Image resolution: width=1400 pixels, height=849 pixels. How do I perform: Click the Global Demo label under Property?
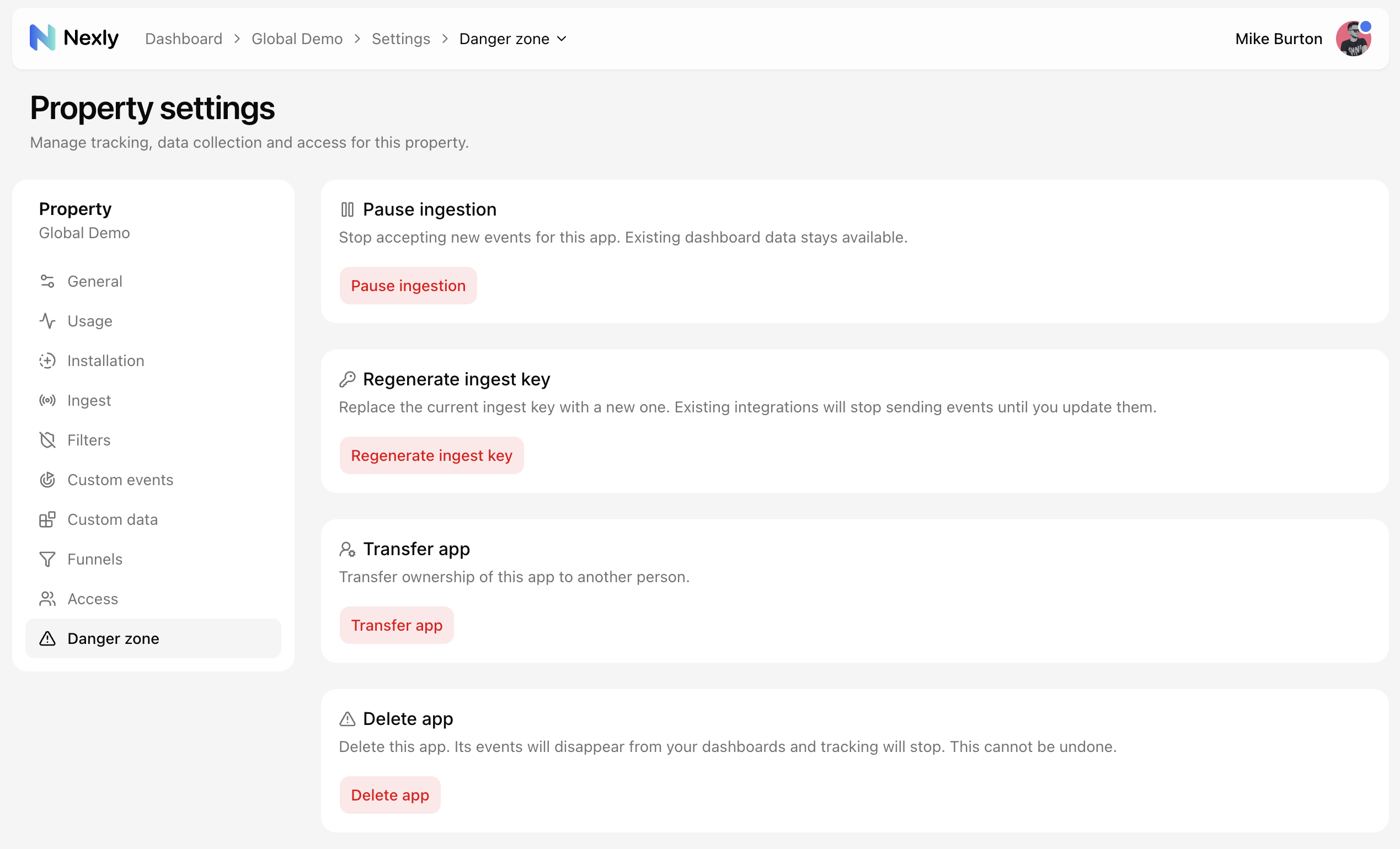84,233
